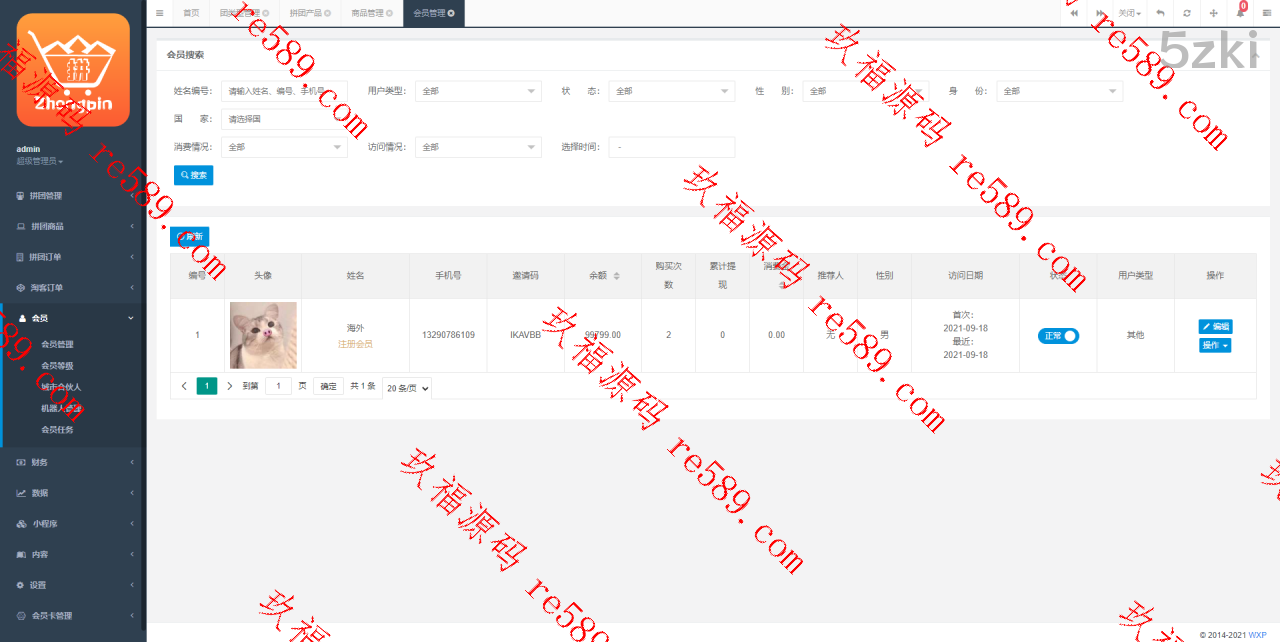Click the 姓名编号 search input field
Image resolution: width=1280 pixels, height=642 pixels.
coord(283,91)
